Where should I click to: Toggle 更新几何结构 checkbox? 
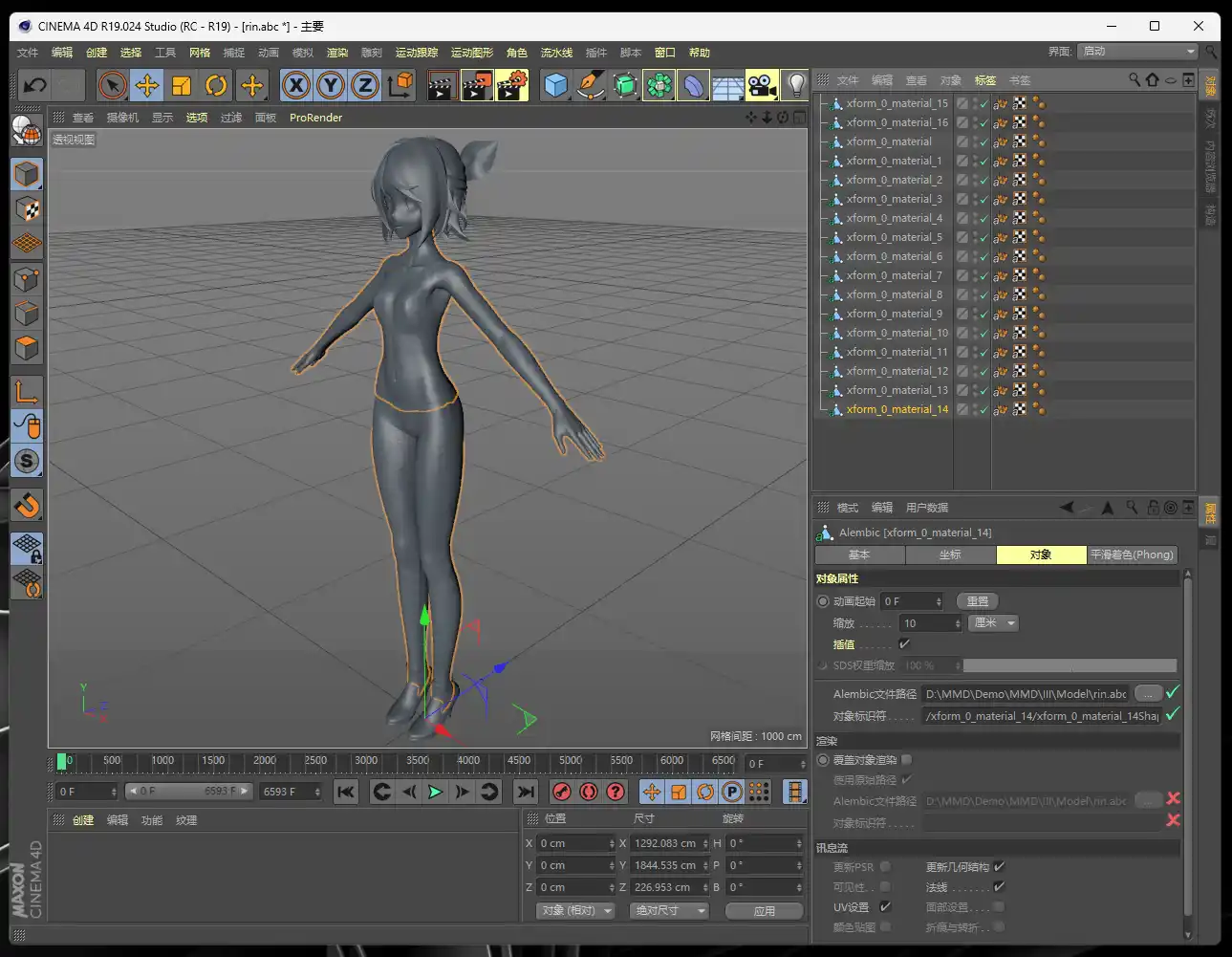point(999,866)
